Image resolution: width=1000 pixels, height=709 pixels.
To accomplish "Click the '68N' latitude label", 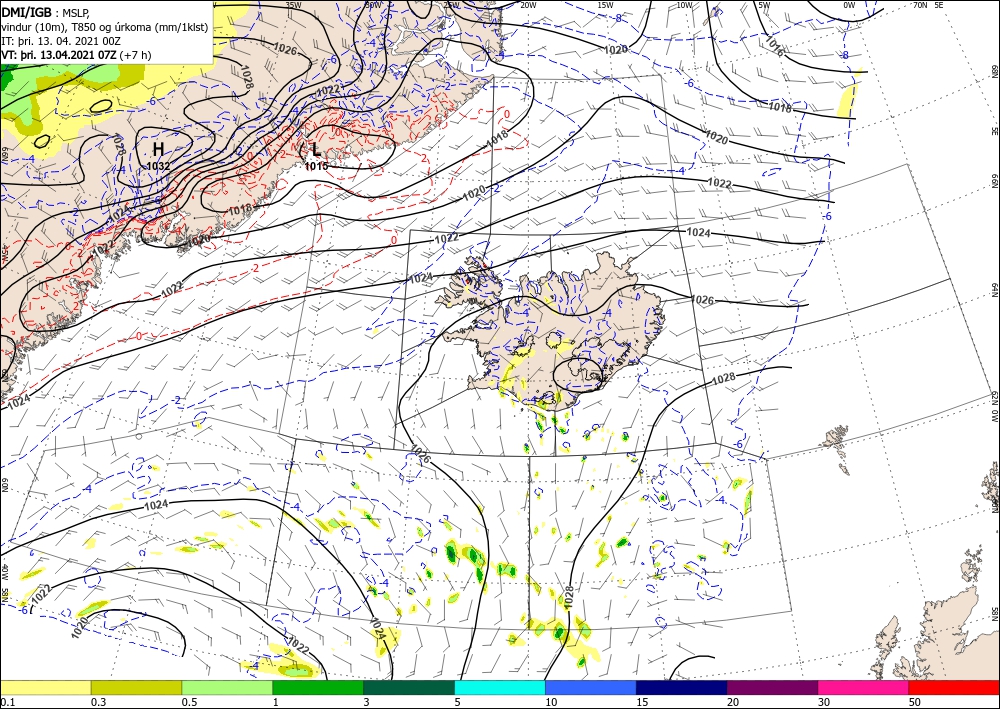I will pyautogui.click(x=994, y=71).
